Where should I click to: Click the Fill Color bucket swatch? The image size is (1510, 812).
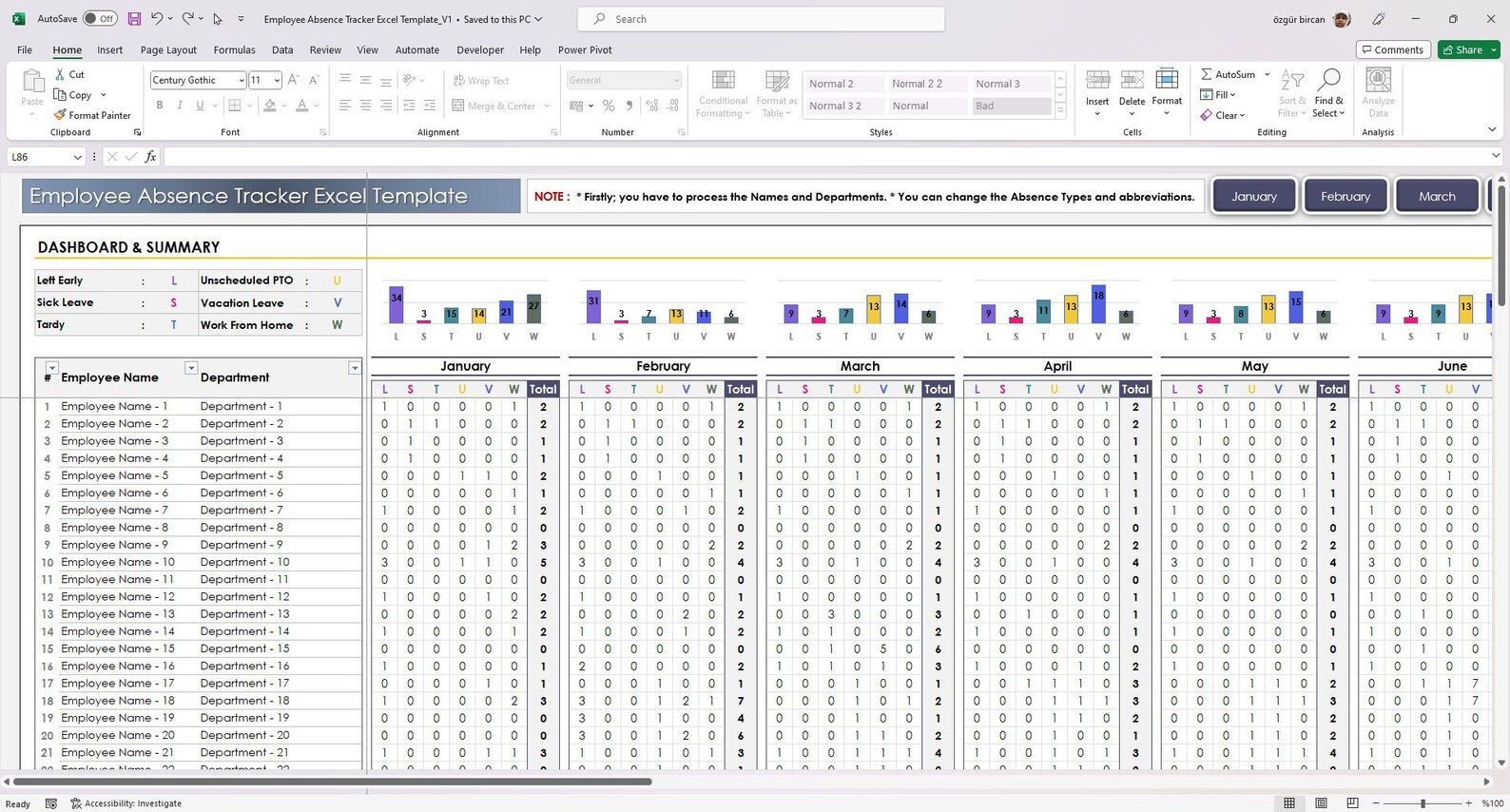click(x=270, y=106)
